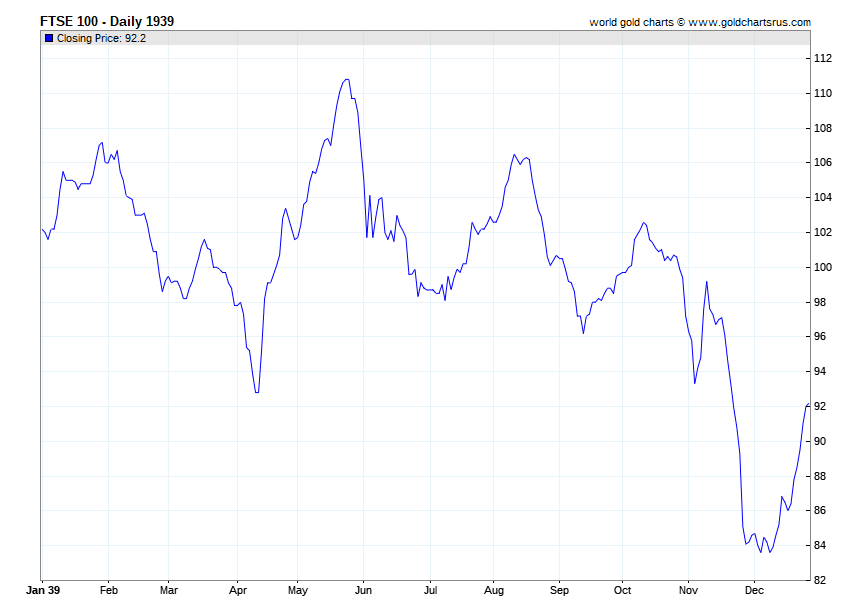Click the 82 y-axis value
The width and height of the screenshot is (850, 616).
coord(820,580)
